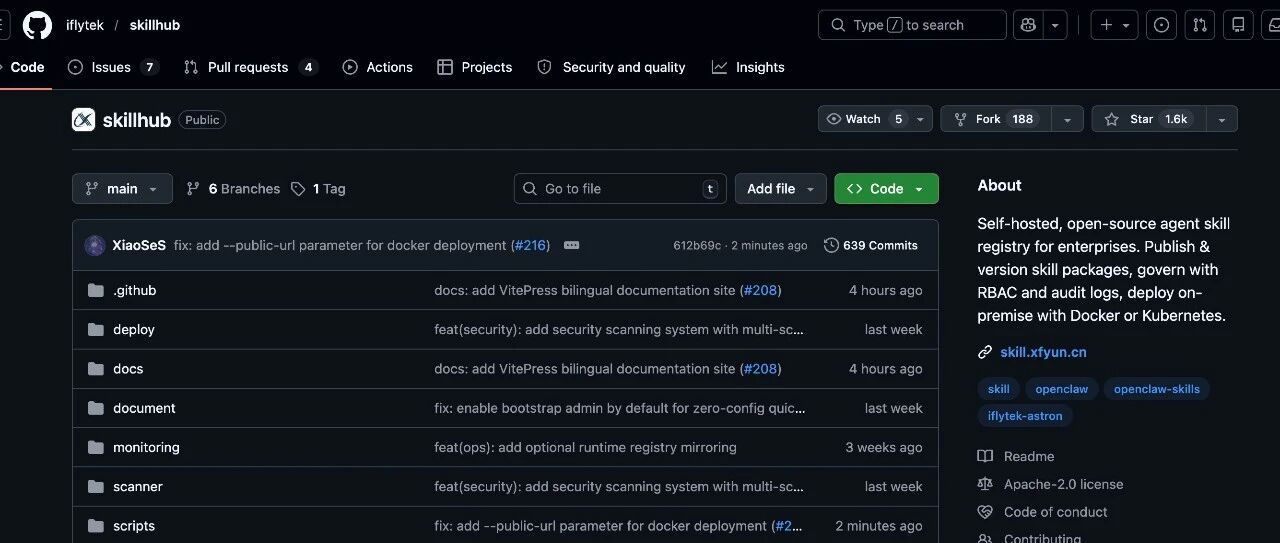Open the main branch selector
The height and width of the screenshot is (543, 1280).
[x=122, y=188]
